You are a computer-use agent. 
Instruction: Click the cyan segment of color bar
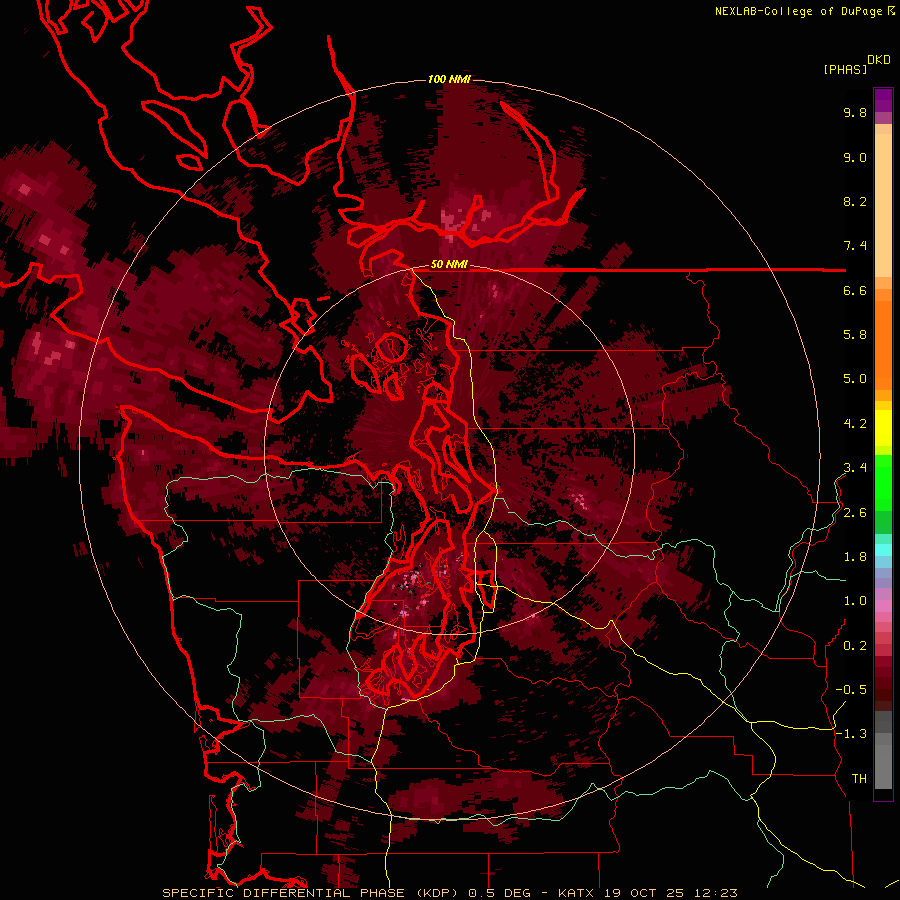point(883,549)
